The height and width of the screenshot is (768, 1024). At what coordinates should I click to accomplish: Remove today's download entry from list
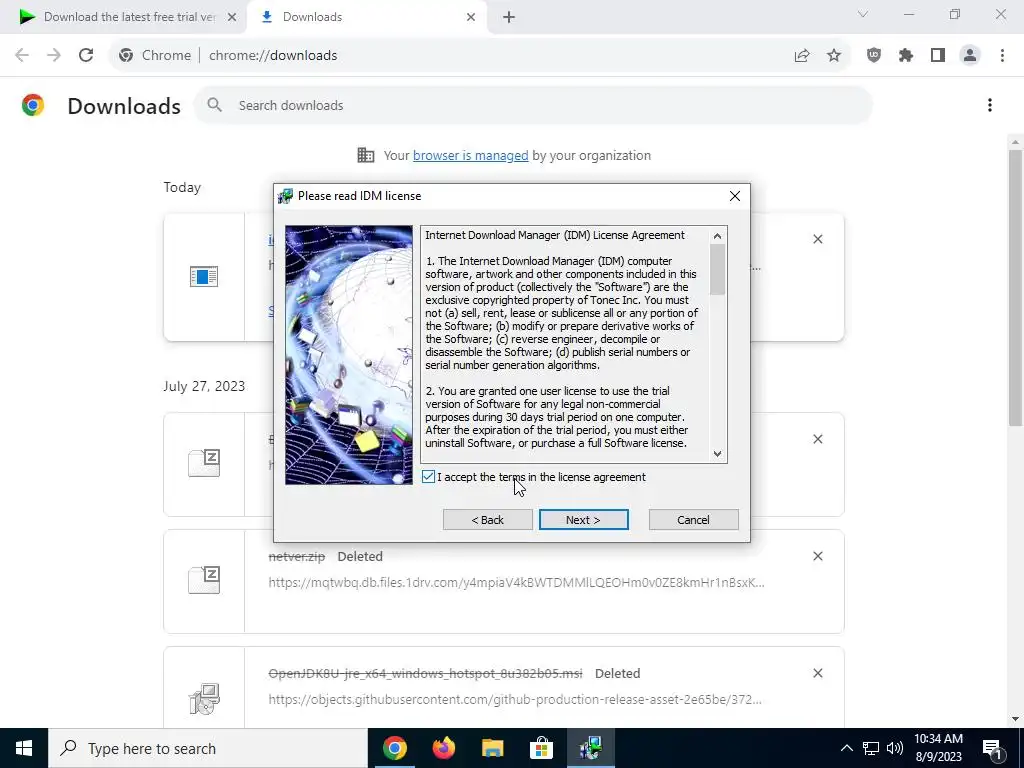[x=818, y=239]
